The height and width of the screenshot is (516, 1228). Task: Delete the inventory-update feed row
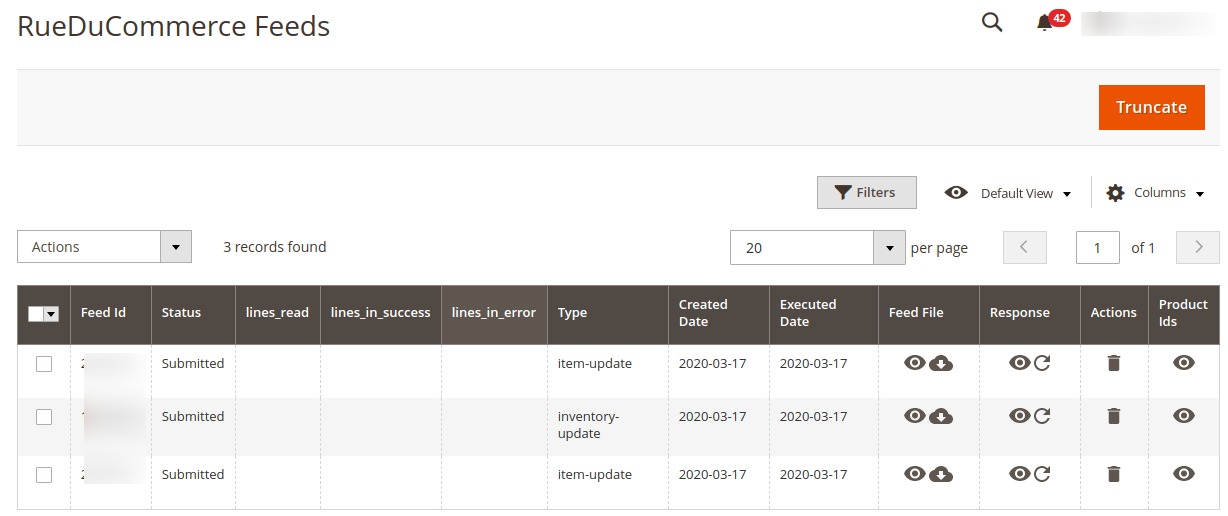coord(1114,416)
